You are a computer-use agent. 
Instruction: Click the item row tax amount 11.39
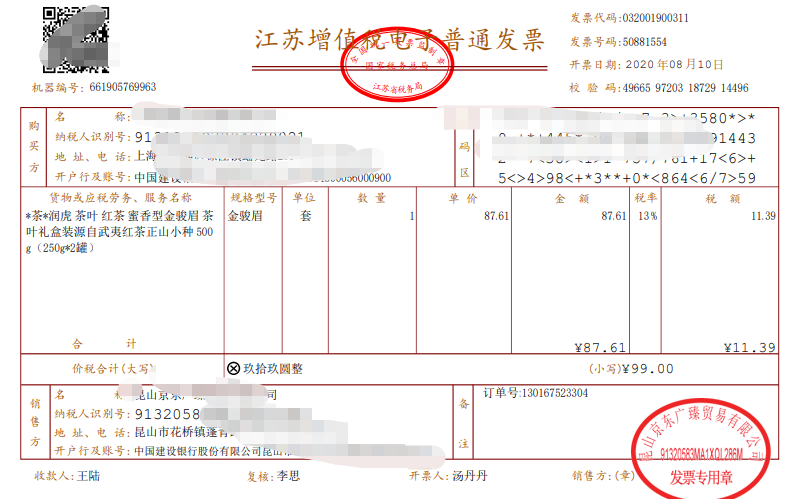(x=763, y=216)
